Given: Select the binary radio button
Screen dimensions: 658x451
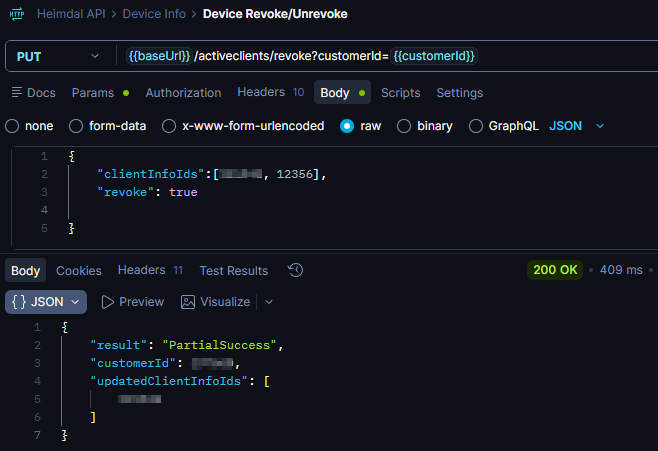Looking at the screenshot, I should pos(404,126).
